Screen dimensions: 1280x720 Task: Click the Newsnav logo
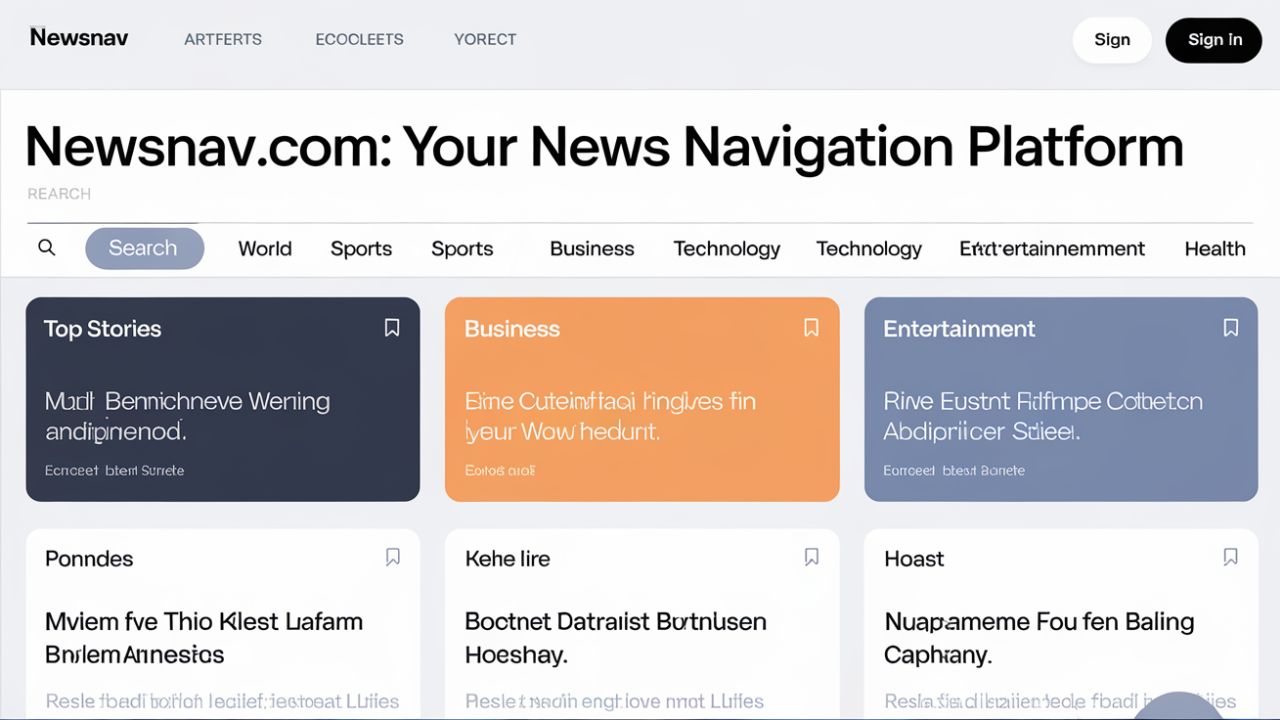pos(79,38)
